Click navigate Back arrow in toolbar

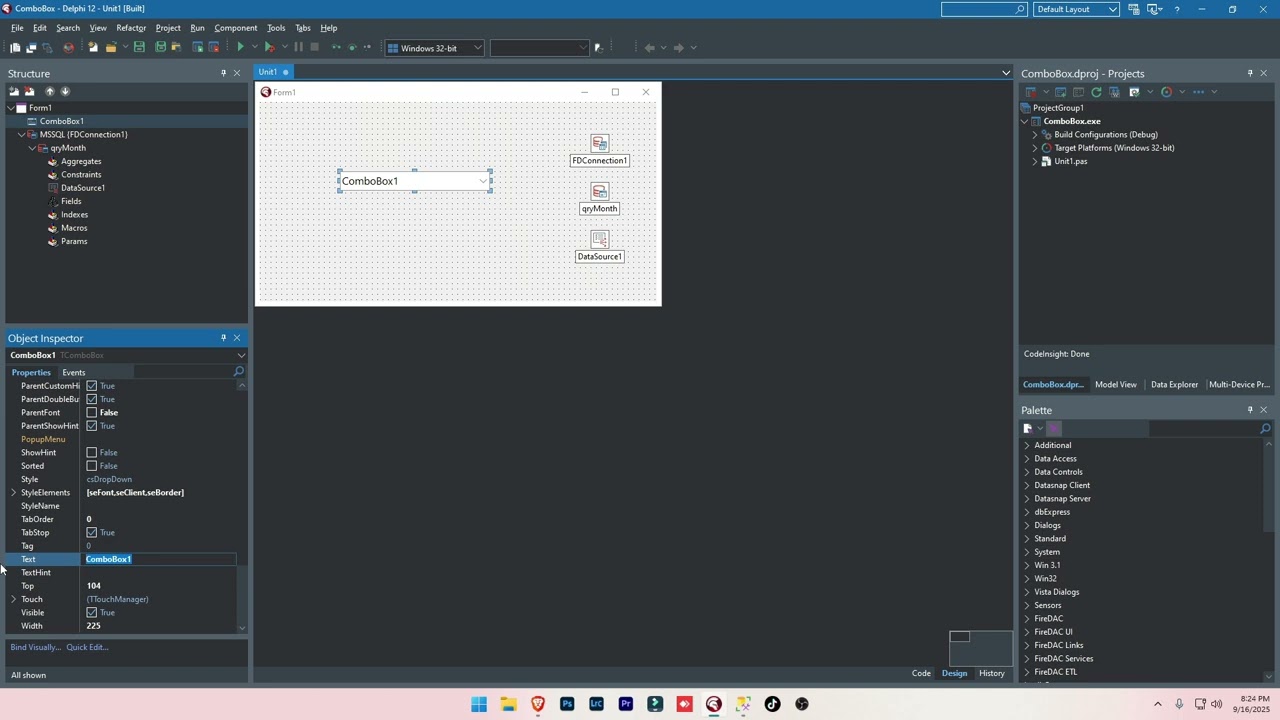(649, 47)
